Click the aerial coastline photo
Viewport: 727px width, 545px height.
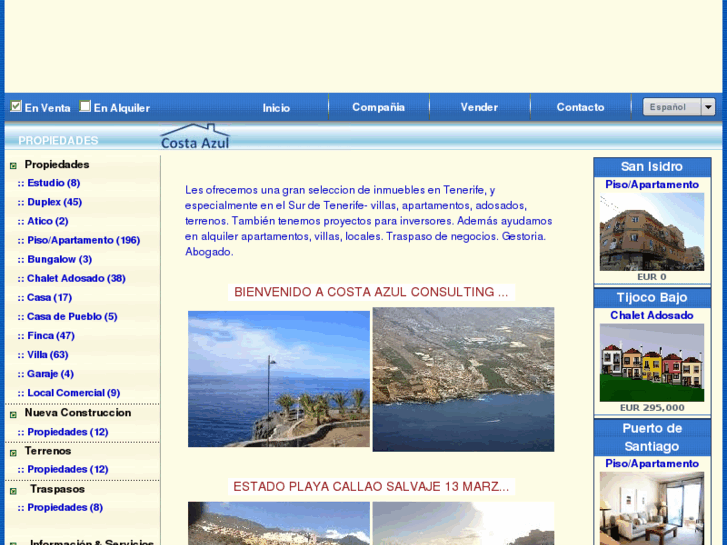(x=463, y=379)
